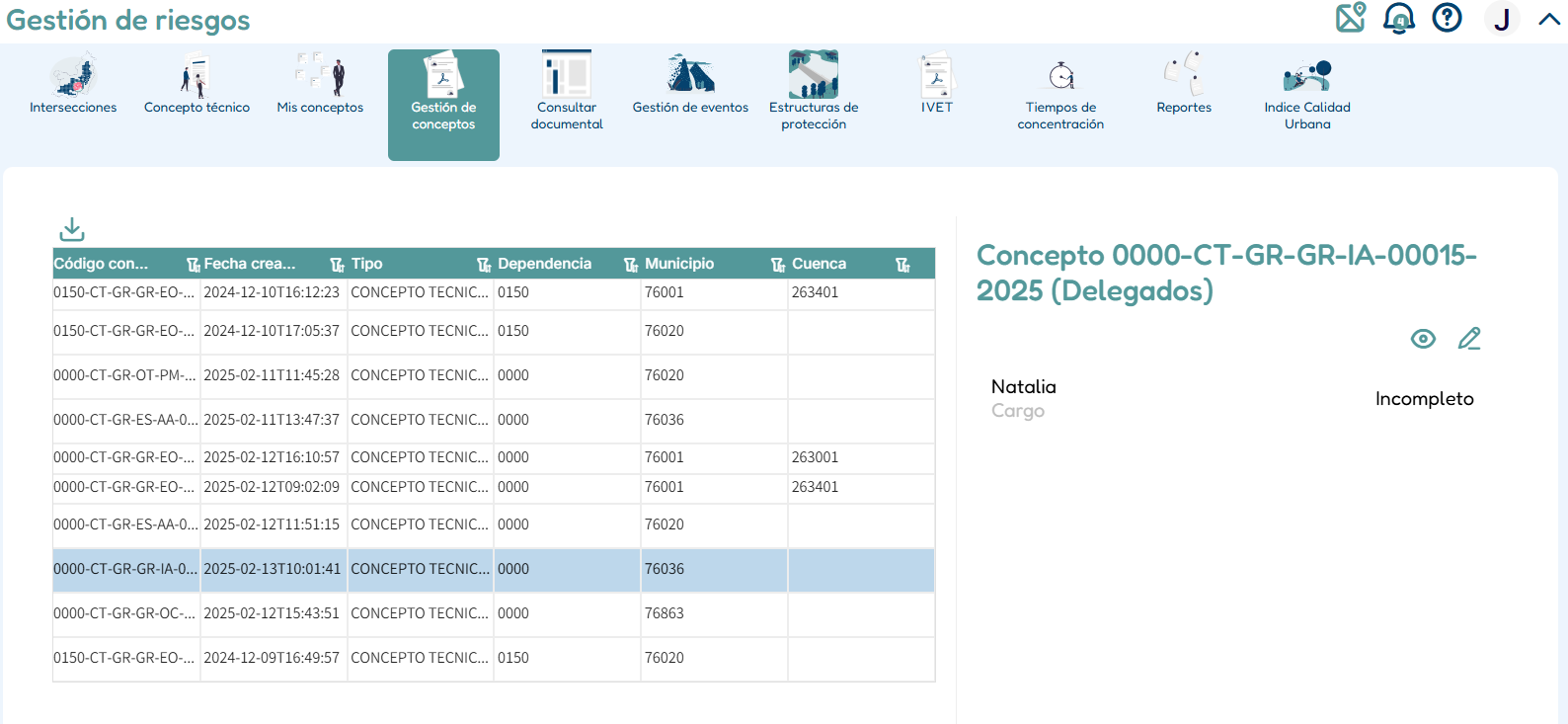Select row dated 2024-12-10T17:05:37
Viewport: 1568px width, 724px height.
pos(494,332)
